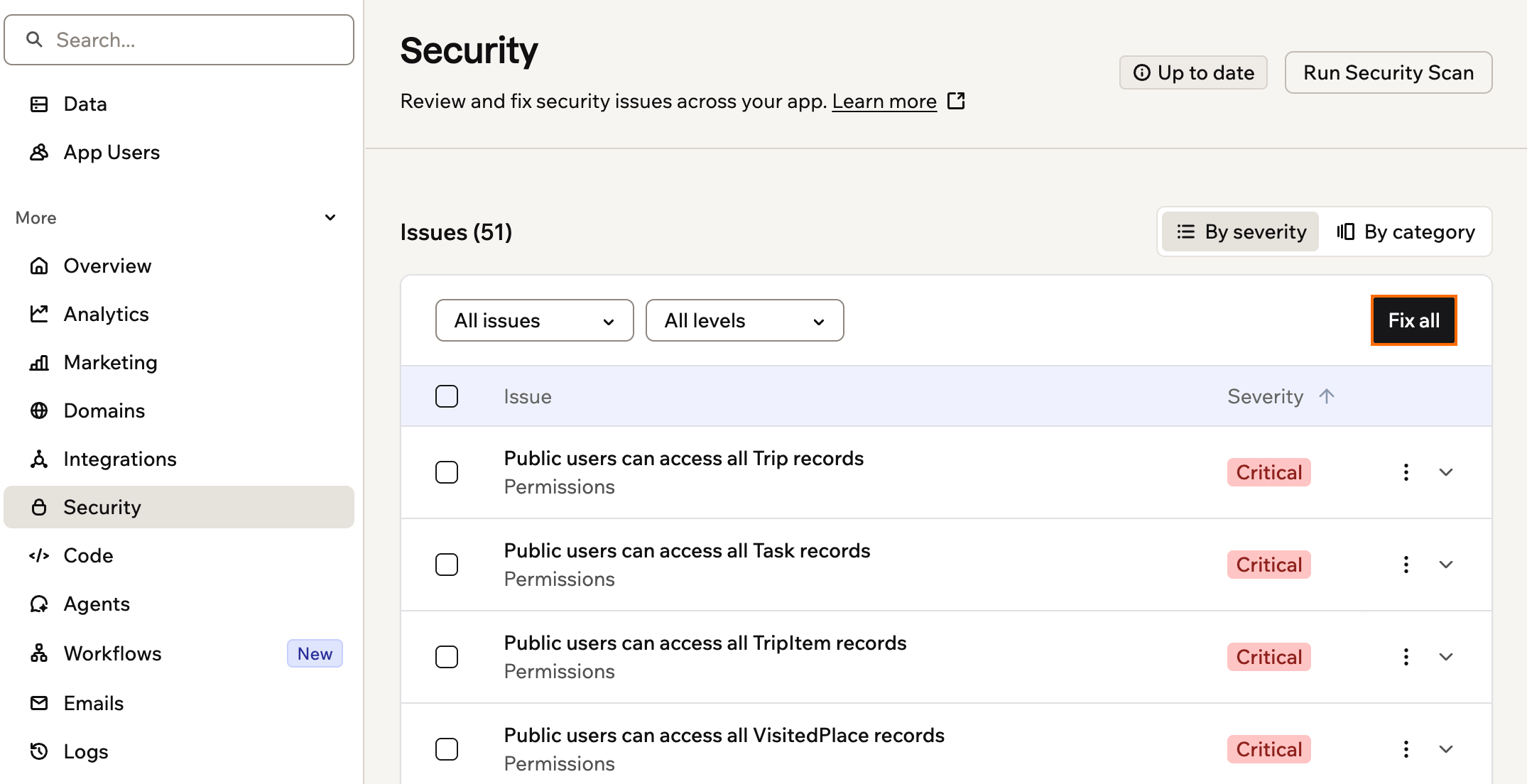
Task: Tick the select-all checkbox in the Issue header
Action: coord(447,396)
